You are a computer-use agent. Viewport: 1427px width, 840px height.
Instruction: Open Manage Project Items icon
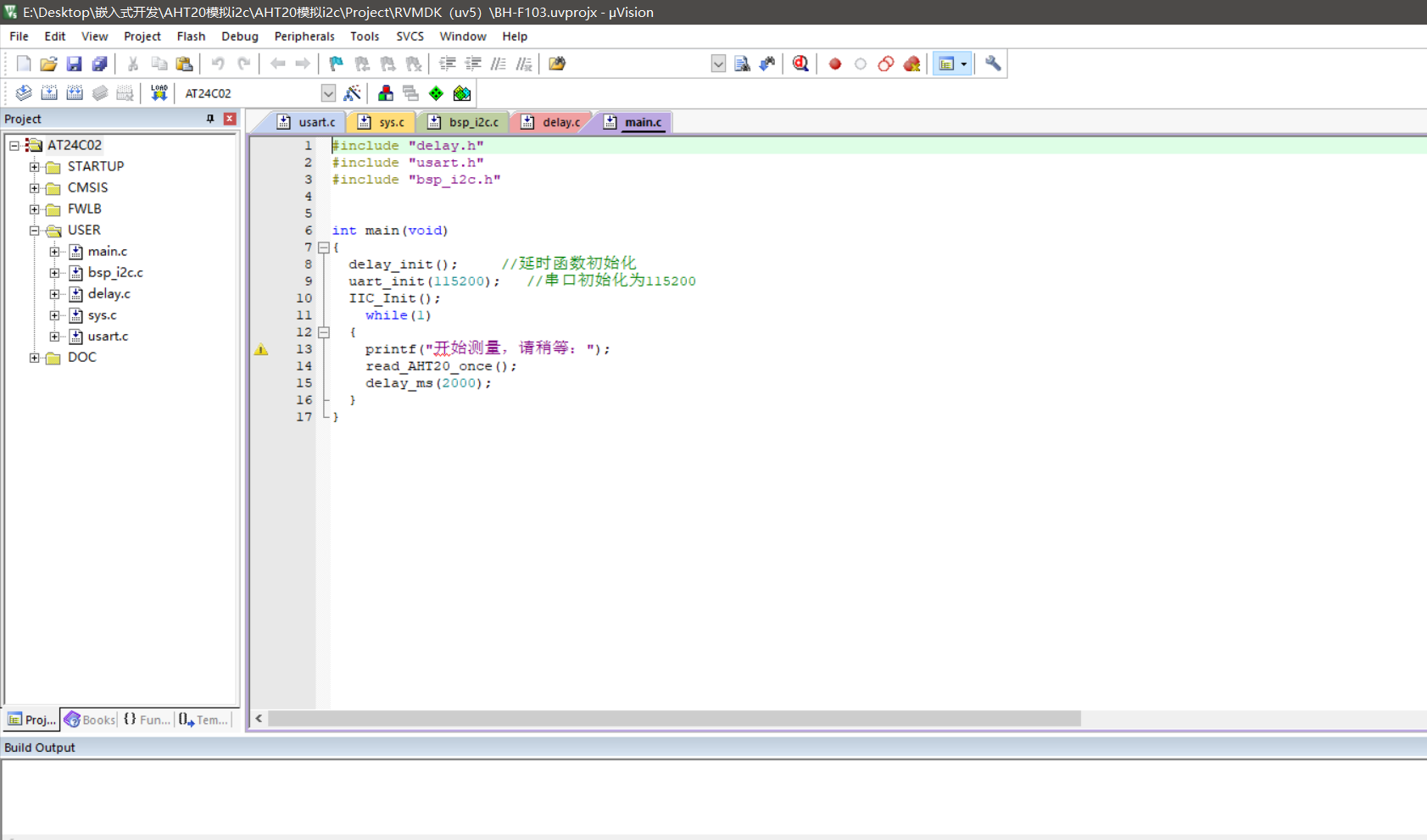386,93
